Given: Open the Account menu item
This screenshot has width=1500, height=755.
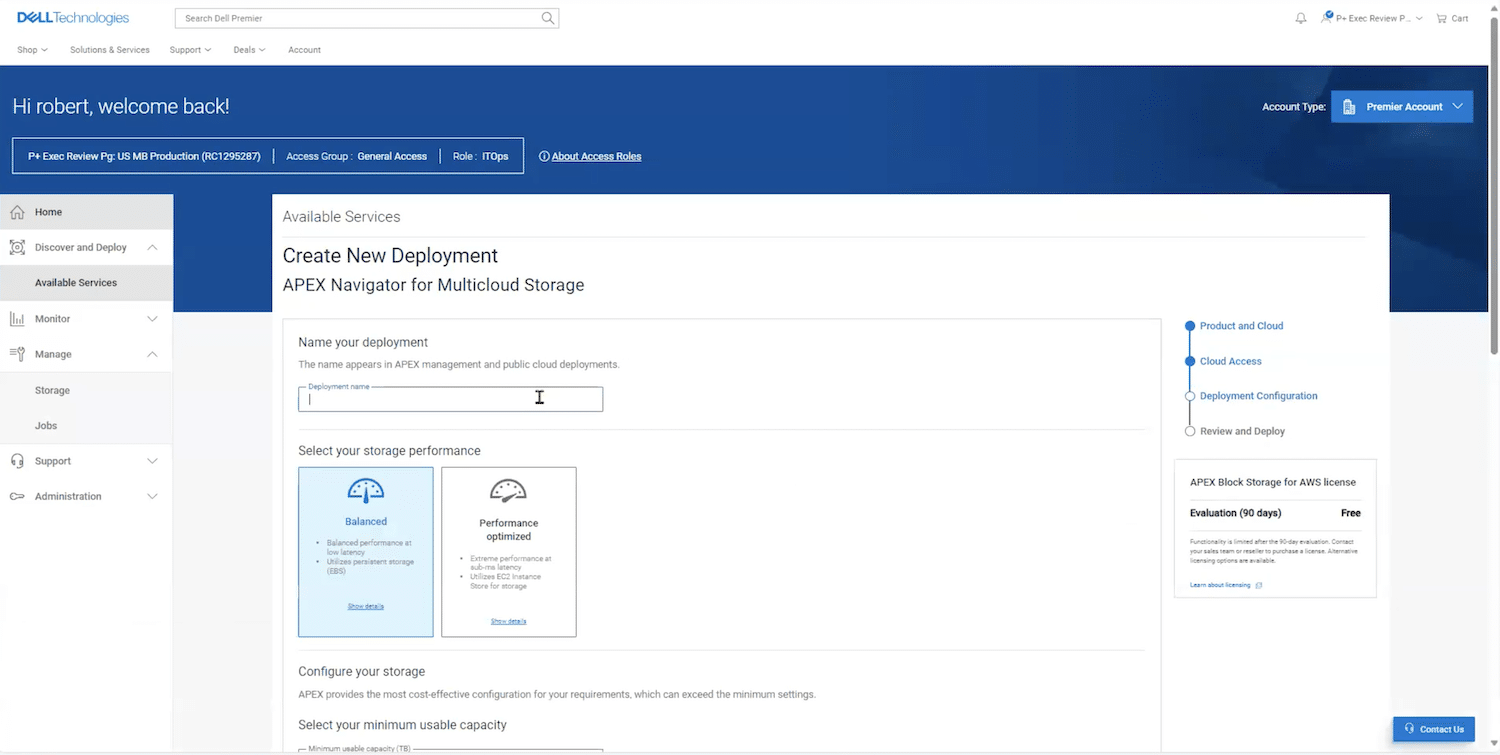Looking at the screenshot, I should (x=304, y=50).
